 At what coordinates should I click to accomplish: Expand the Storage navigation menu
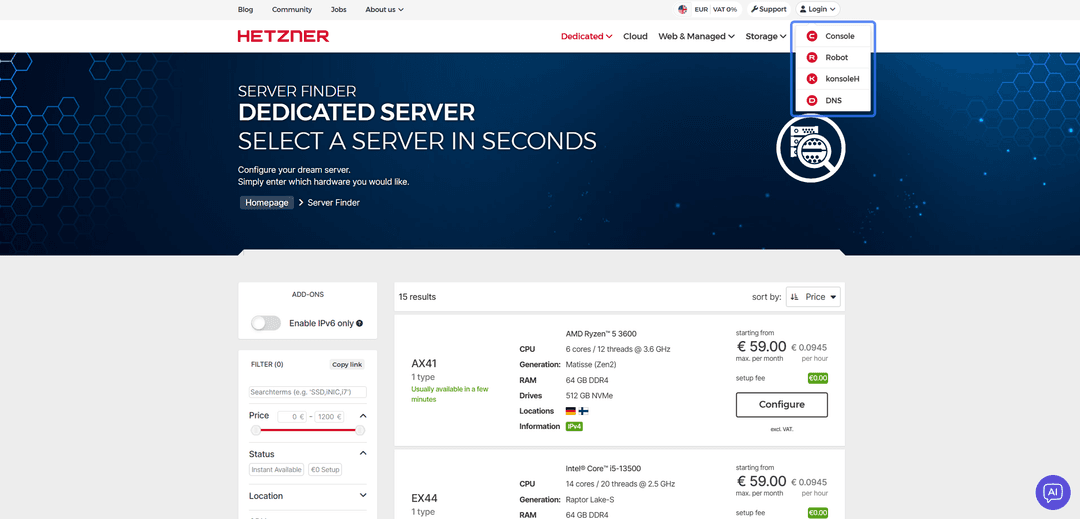pyautogui.click(x=766, y=36)
